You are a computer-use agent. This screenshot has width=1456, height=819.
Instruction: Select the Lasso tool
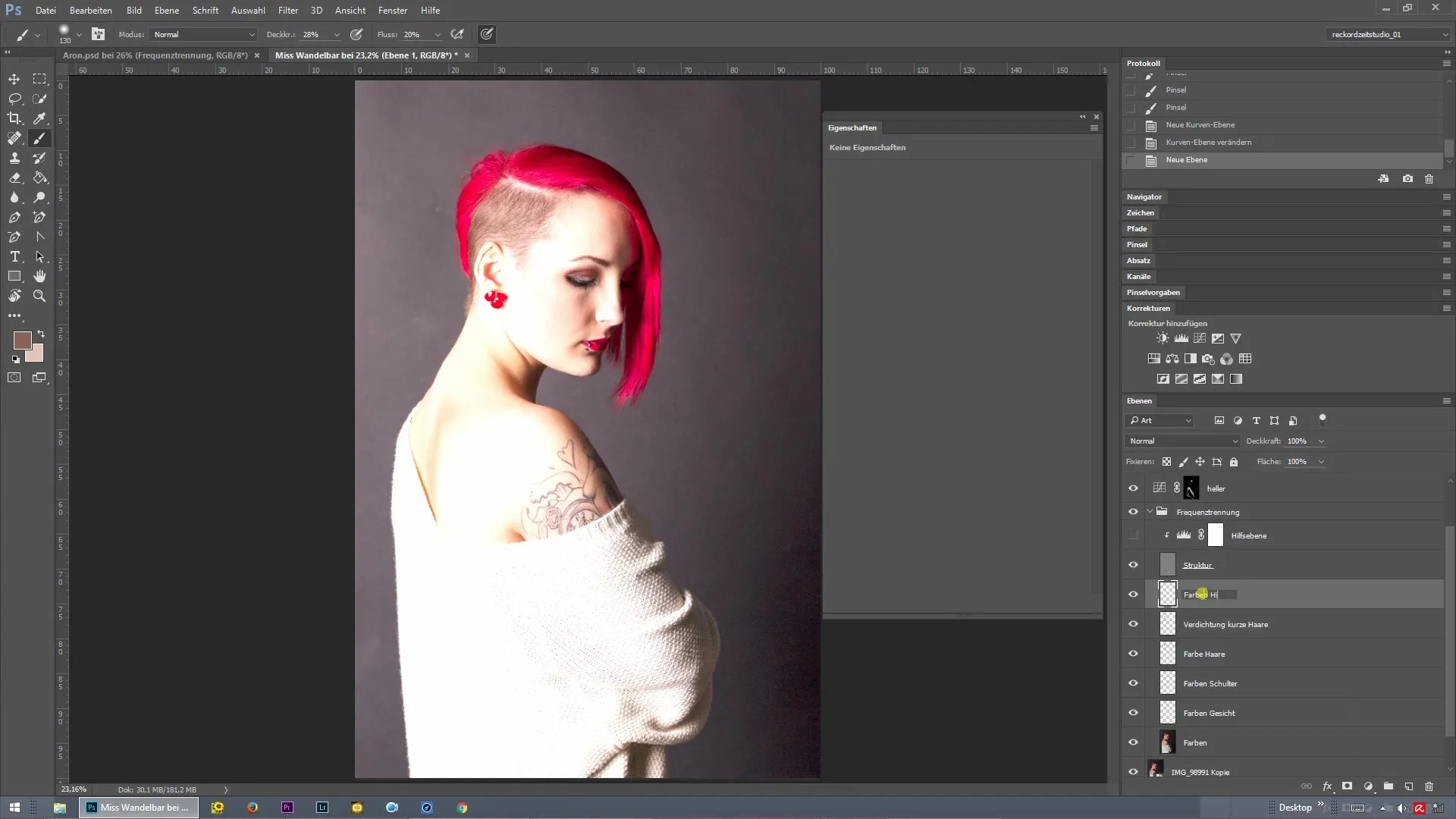pos(14,99)
